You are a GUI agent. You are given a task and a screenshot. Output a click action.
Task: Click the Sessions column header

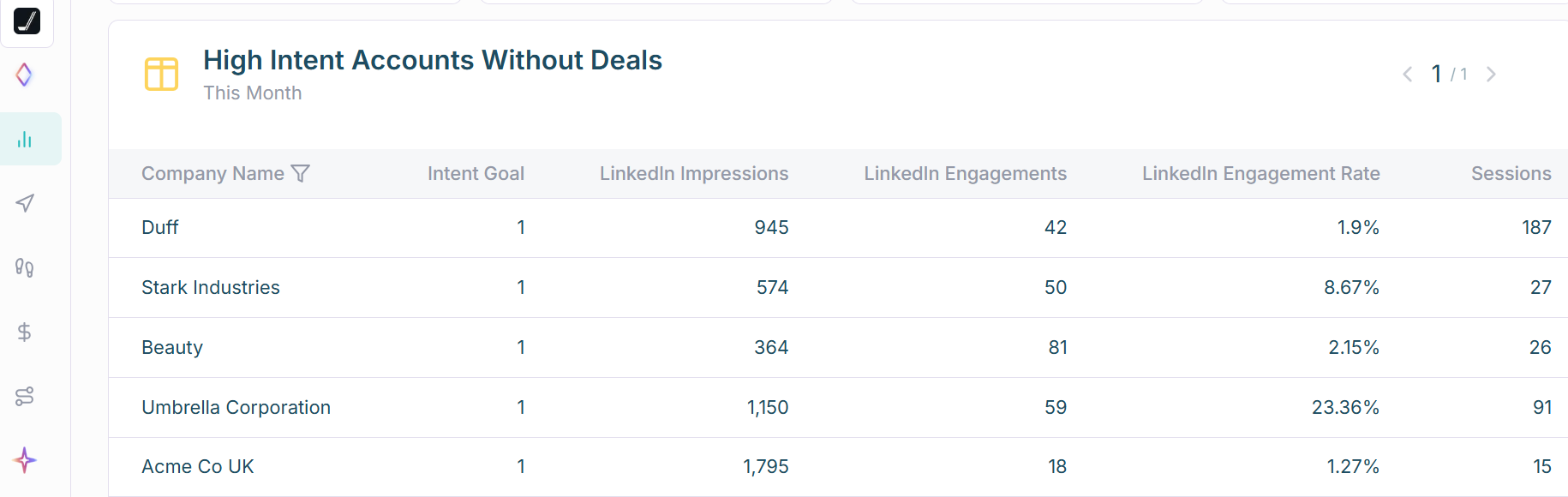(1511, 173)
